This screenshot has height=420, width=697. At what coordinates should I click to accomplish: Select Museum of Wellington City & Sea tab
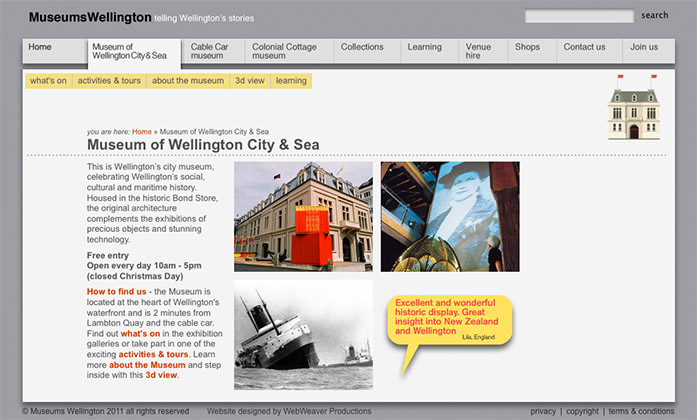coord(134,54)
